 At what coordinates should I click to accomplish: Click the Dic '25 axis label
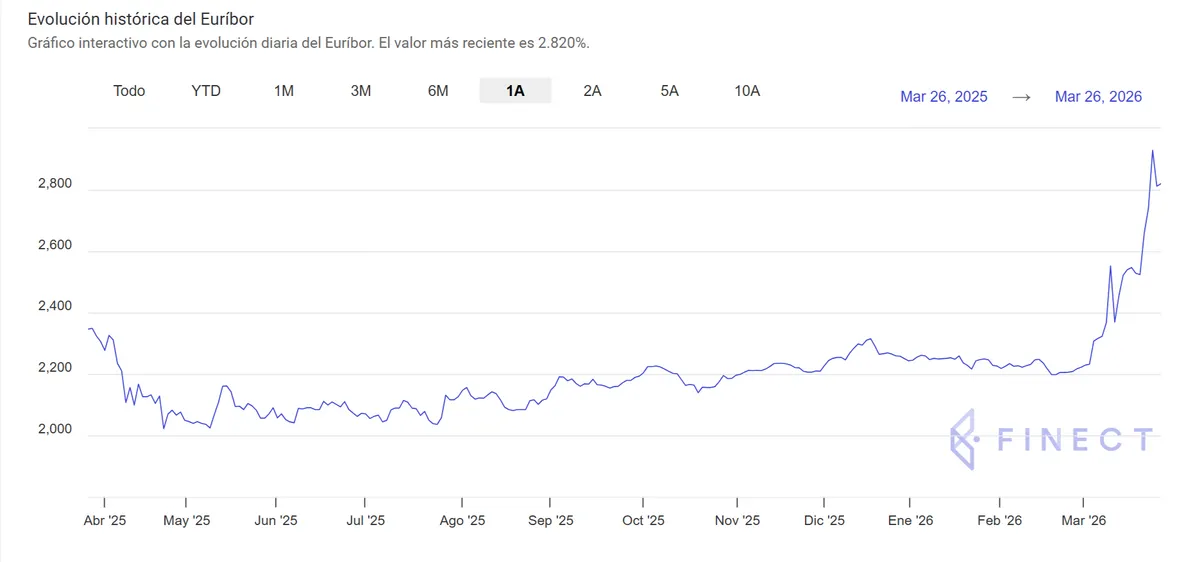tap(825, 521)
